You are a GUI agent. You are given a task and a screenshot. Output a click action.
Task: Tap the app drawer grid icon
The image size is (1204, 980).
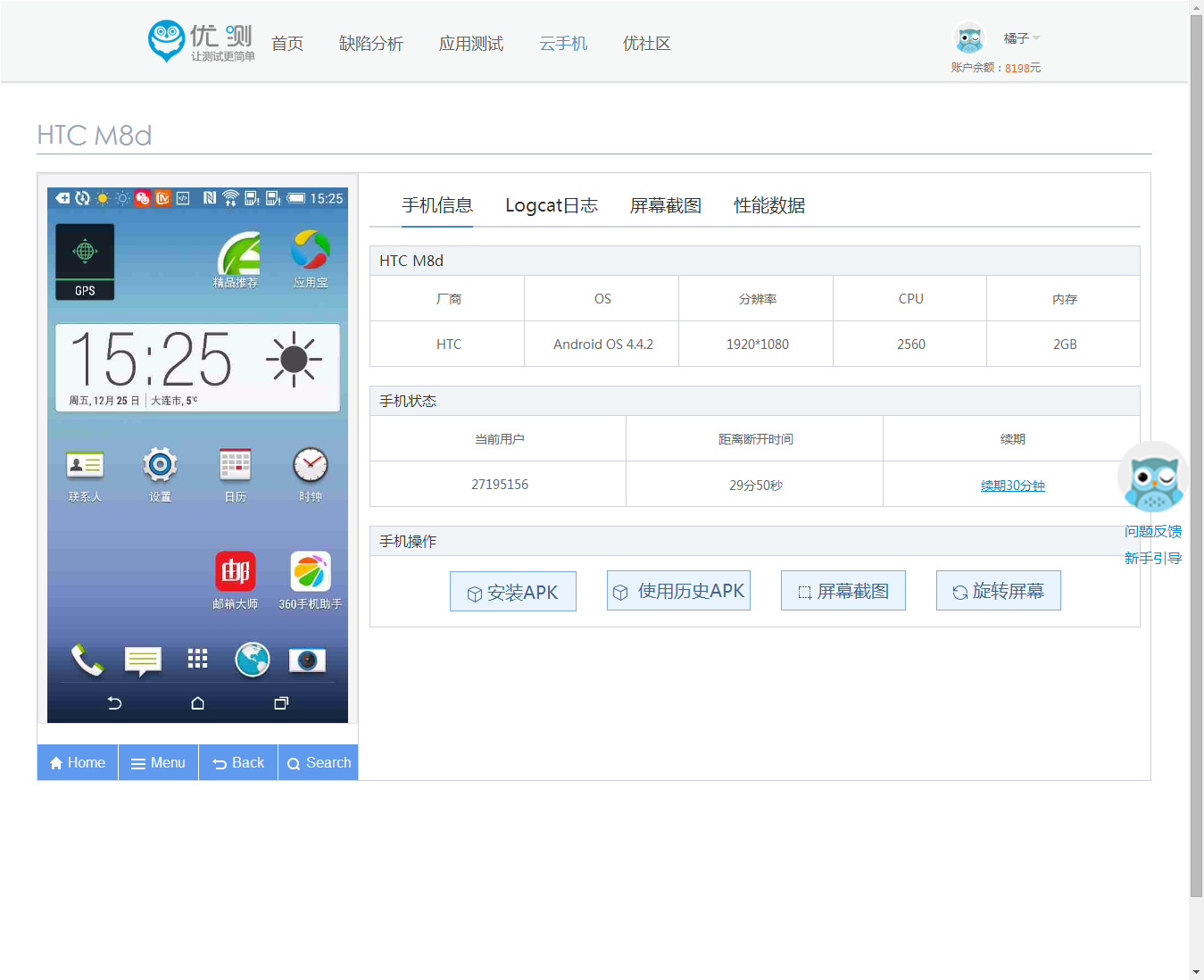tap(197, 659)
